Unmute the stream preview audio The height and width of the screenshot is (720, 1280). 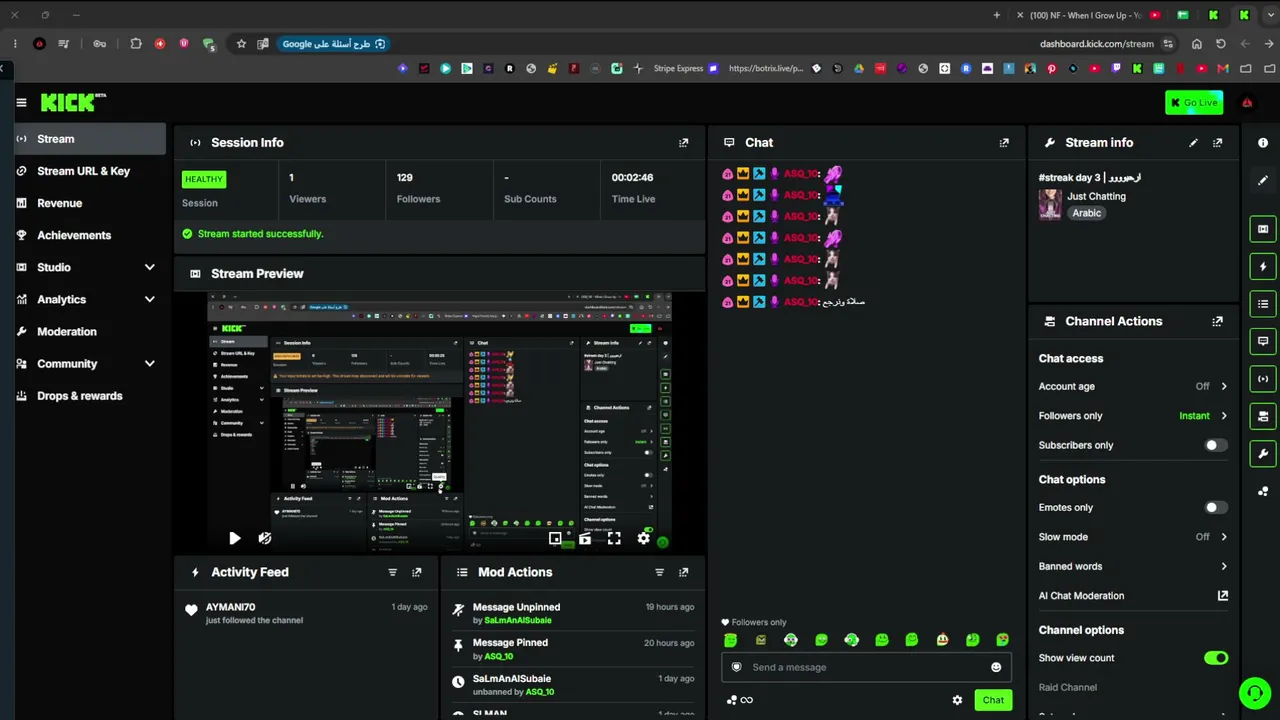pos(264,538)
